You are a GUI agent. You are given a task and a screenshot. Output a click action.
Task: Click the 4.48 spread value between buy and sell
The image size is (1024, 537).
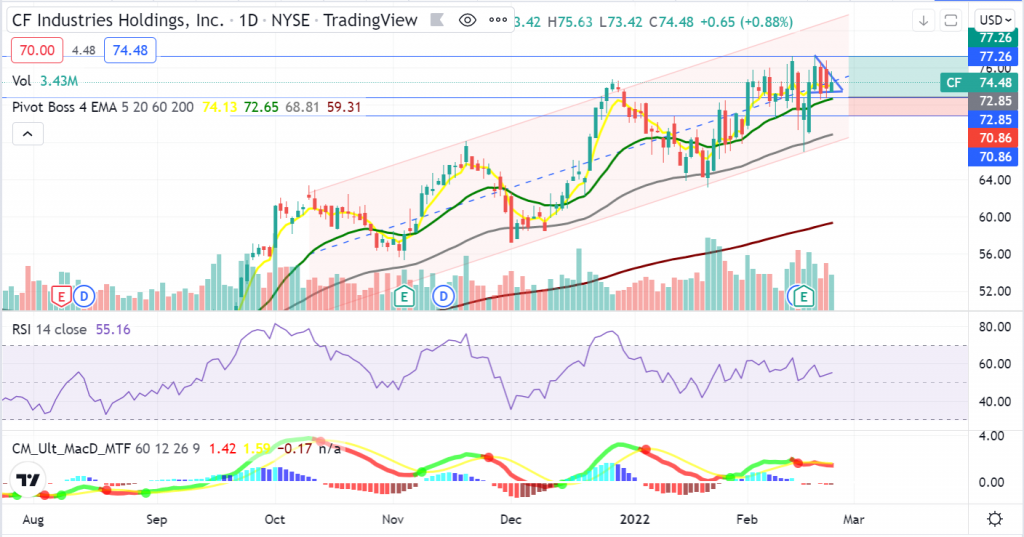(x=84, y=50)
